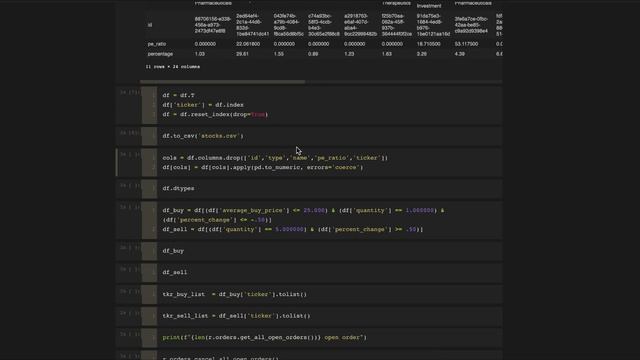640x360 pixels.
Task: Click the line with pd.to_numeric errors='coerce'
Action: click(x=262, y=167)
